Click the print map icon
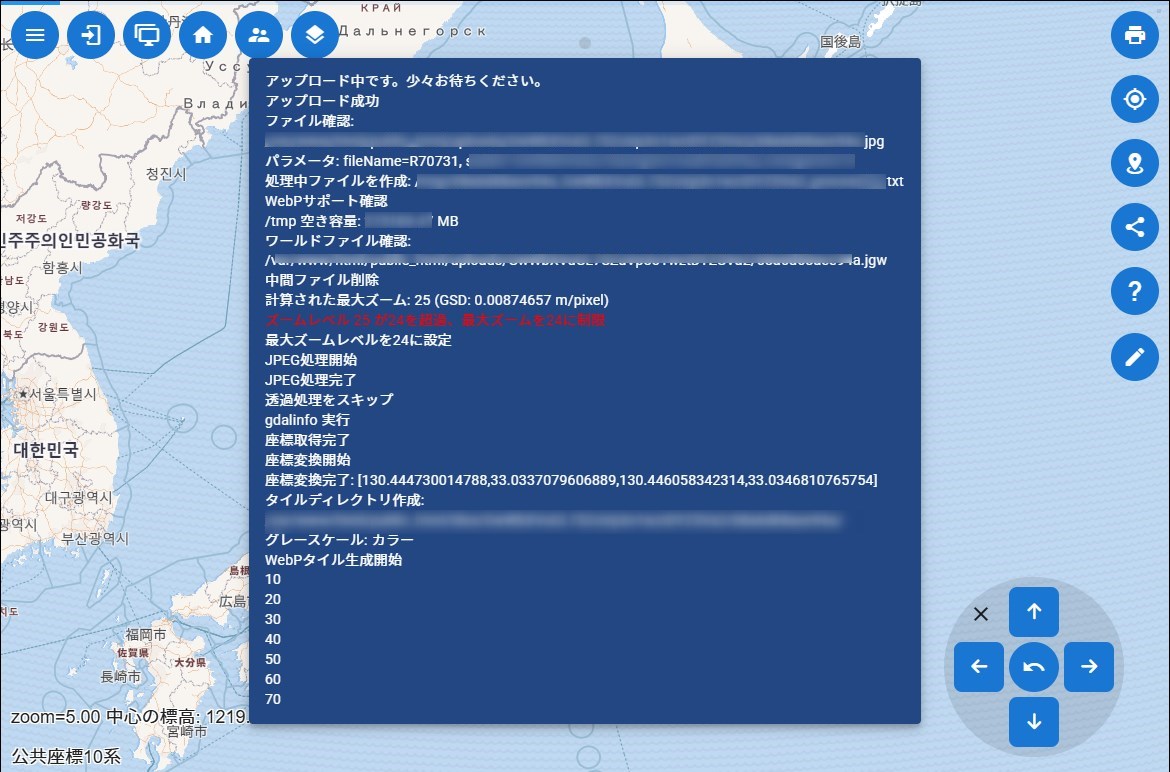The height and width of the screenshot is (772, 1170). (x=1135, y=36)
